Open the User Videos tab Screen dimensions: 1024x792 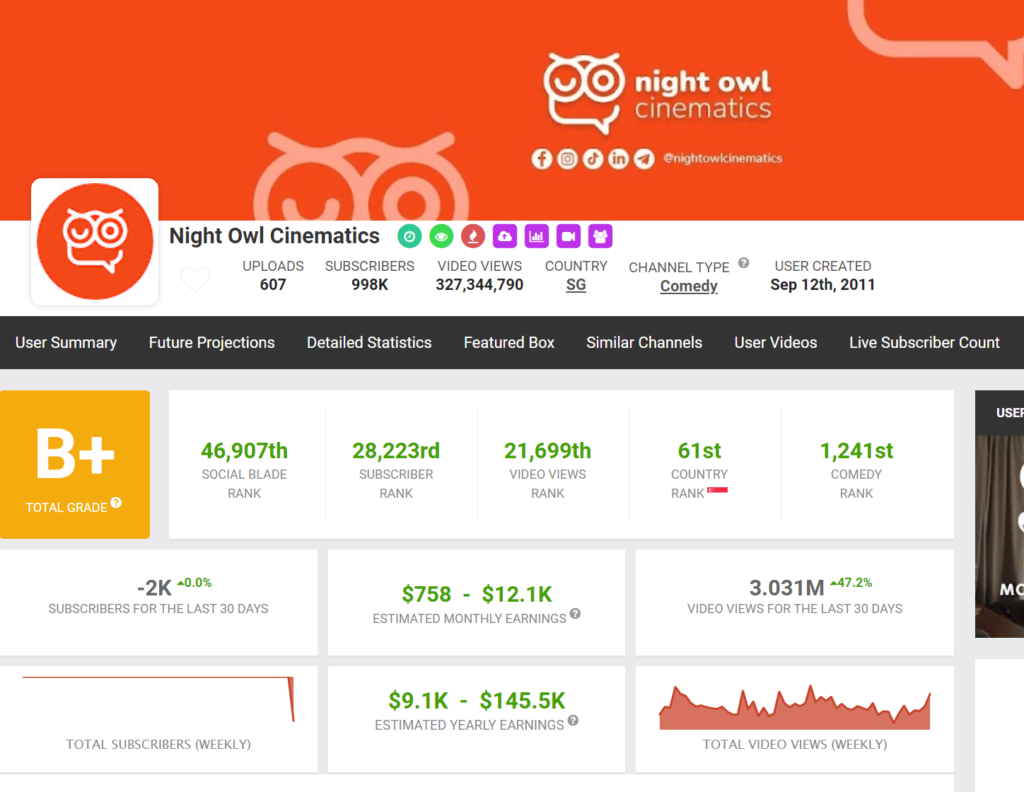coord(775,343)
